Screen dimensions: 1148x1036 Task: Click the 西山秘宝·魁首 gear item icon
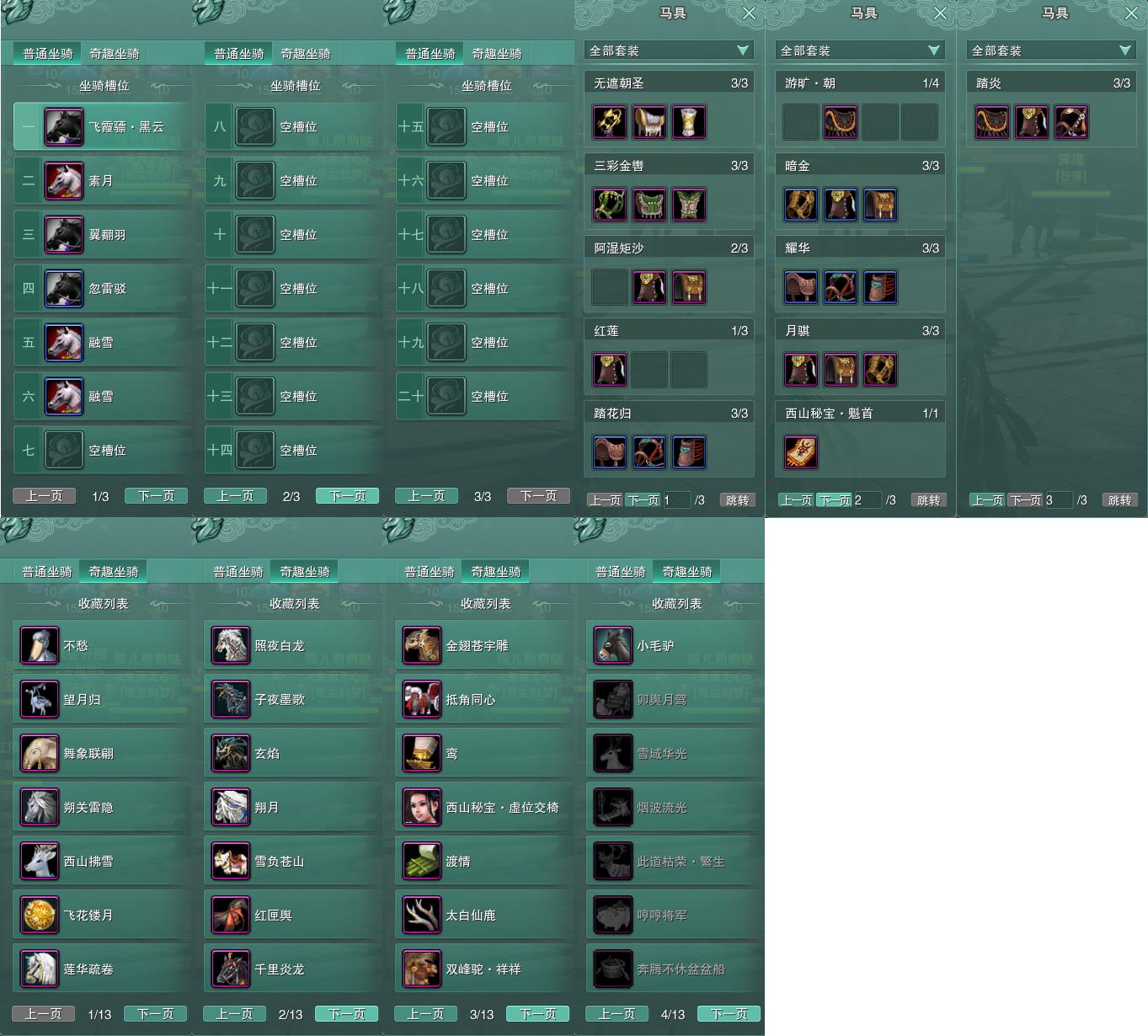pos(801,452)
